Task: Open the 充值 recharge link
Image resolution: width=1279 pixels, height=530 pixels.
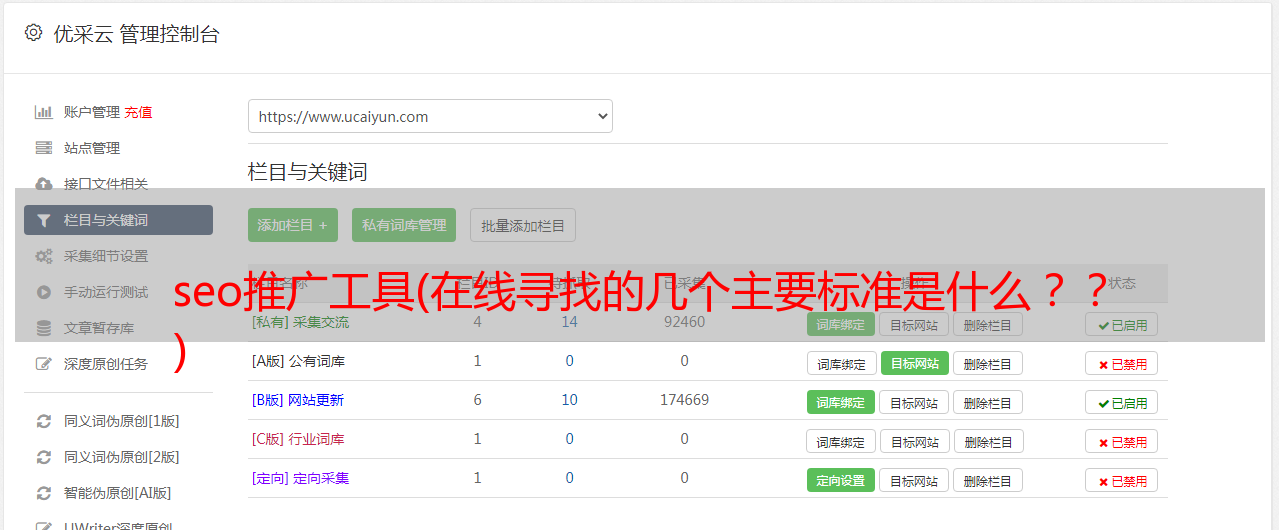Action: (138, 112)
